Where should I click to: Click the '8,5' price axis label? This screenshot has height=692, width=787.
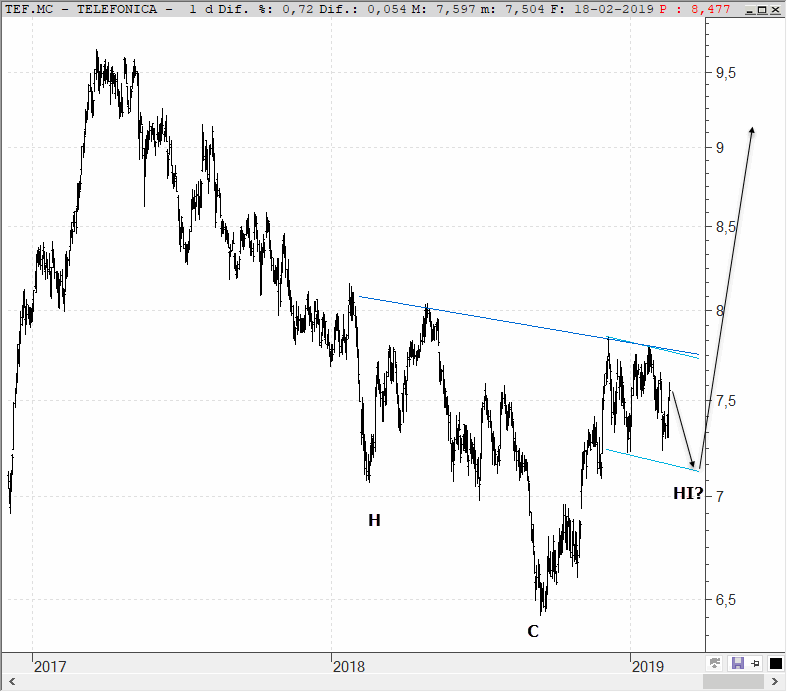tap(725, 227)
